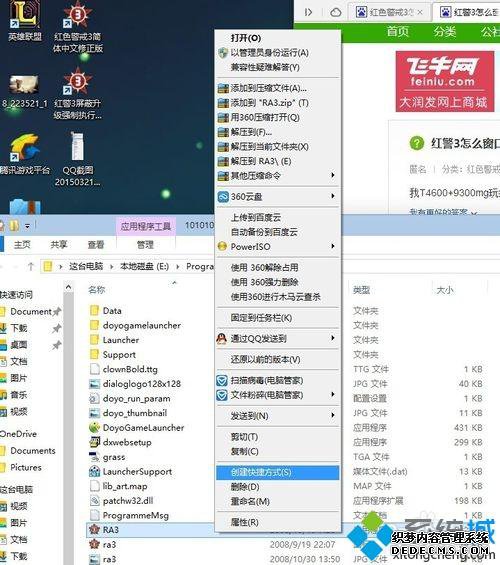Choose 创建快捷方式(S) in context menu
This screenshot has height=565, width=500.
[278, 472]
